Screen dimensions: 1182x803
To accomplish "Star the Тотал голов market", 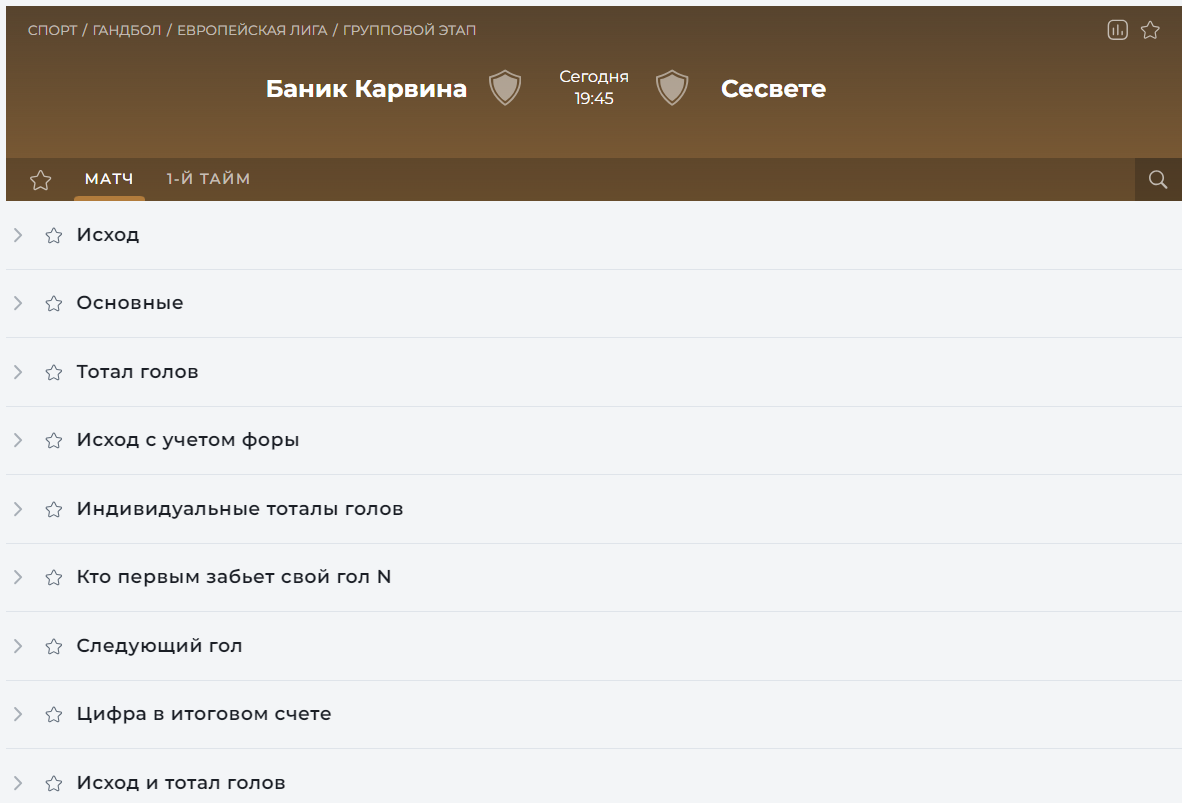I will [54, 372].
